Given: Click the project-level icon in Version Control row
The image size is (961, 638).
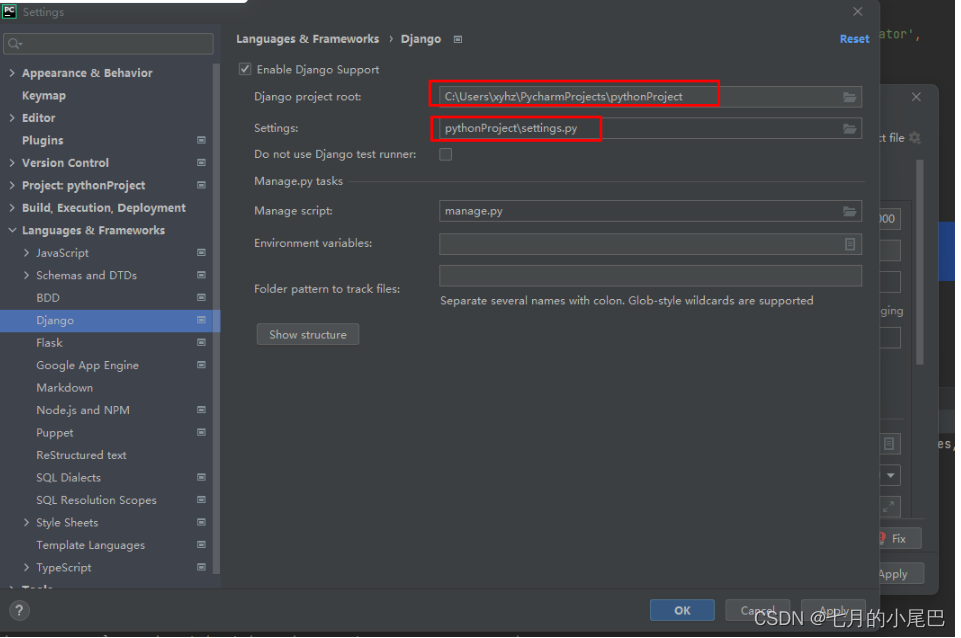Looking at the screenshot, I should (201, 162).
